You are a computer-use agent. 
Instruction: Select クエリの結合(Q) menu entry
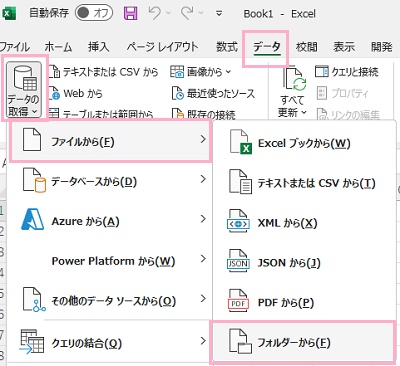(x=109, y=343)
